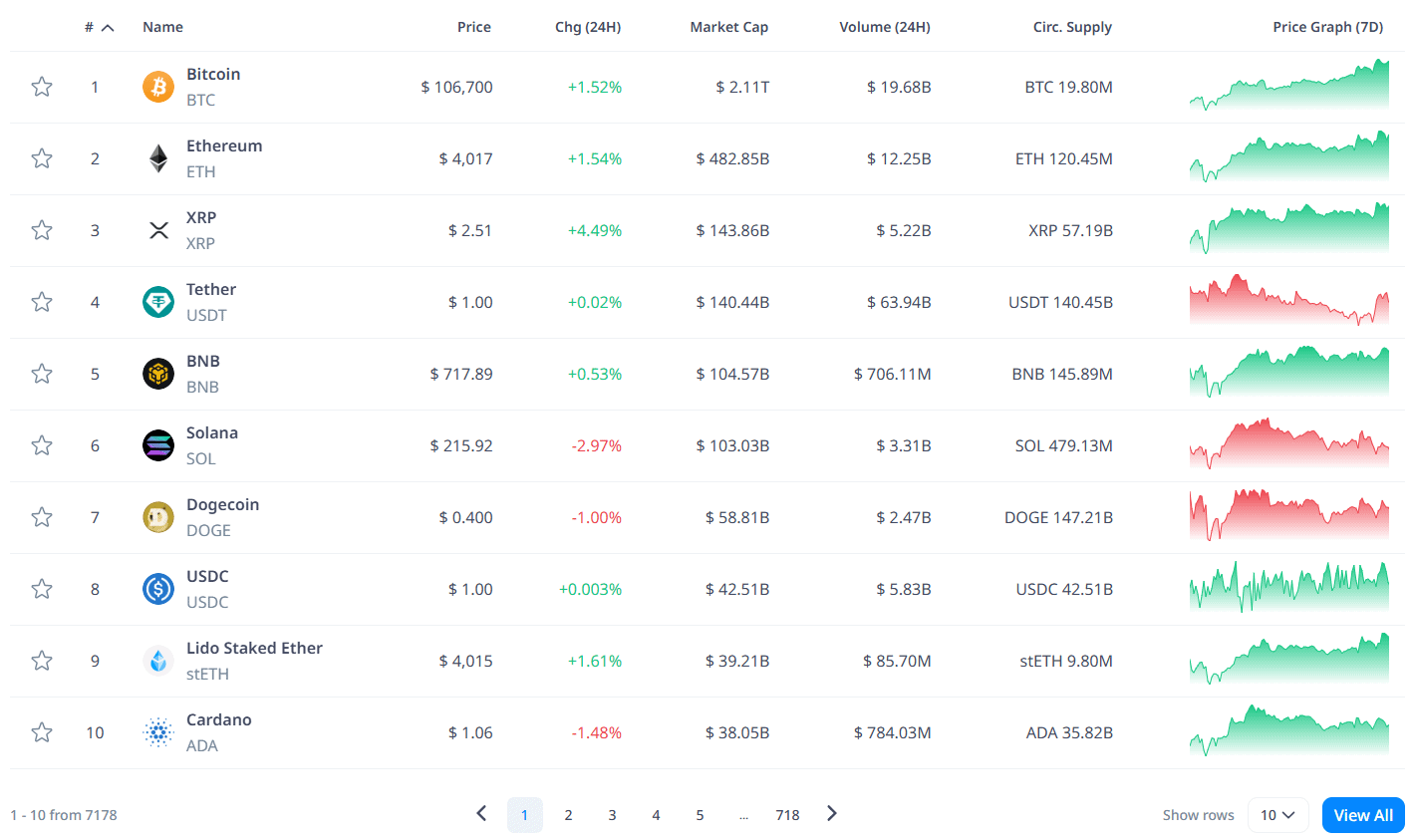The image size is (1414, 840).
Task: Click the Tether logo icon
Action: pos(158,302)
